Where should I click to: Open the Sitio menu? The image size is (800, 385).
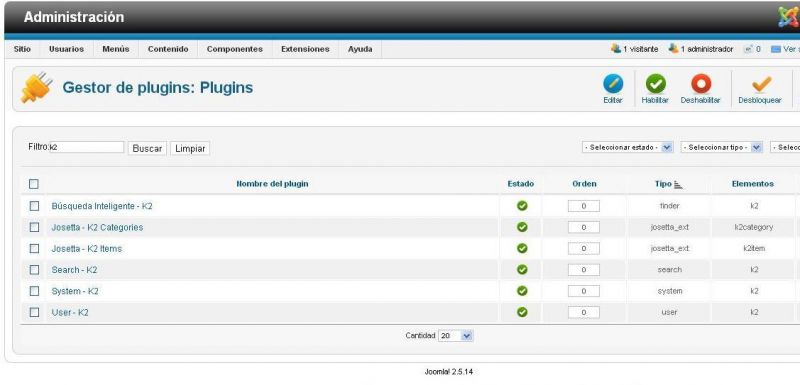pos(22,49)
